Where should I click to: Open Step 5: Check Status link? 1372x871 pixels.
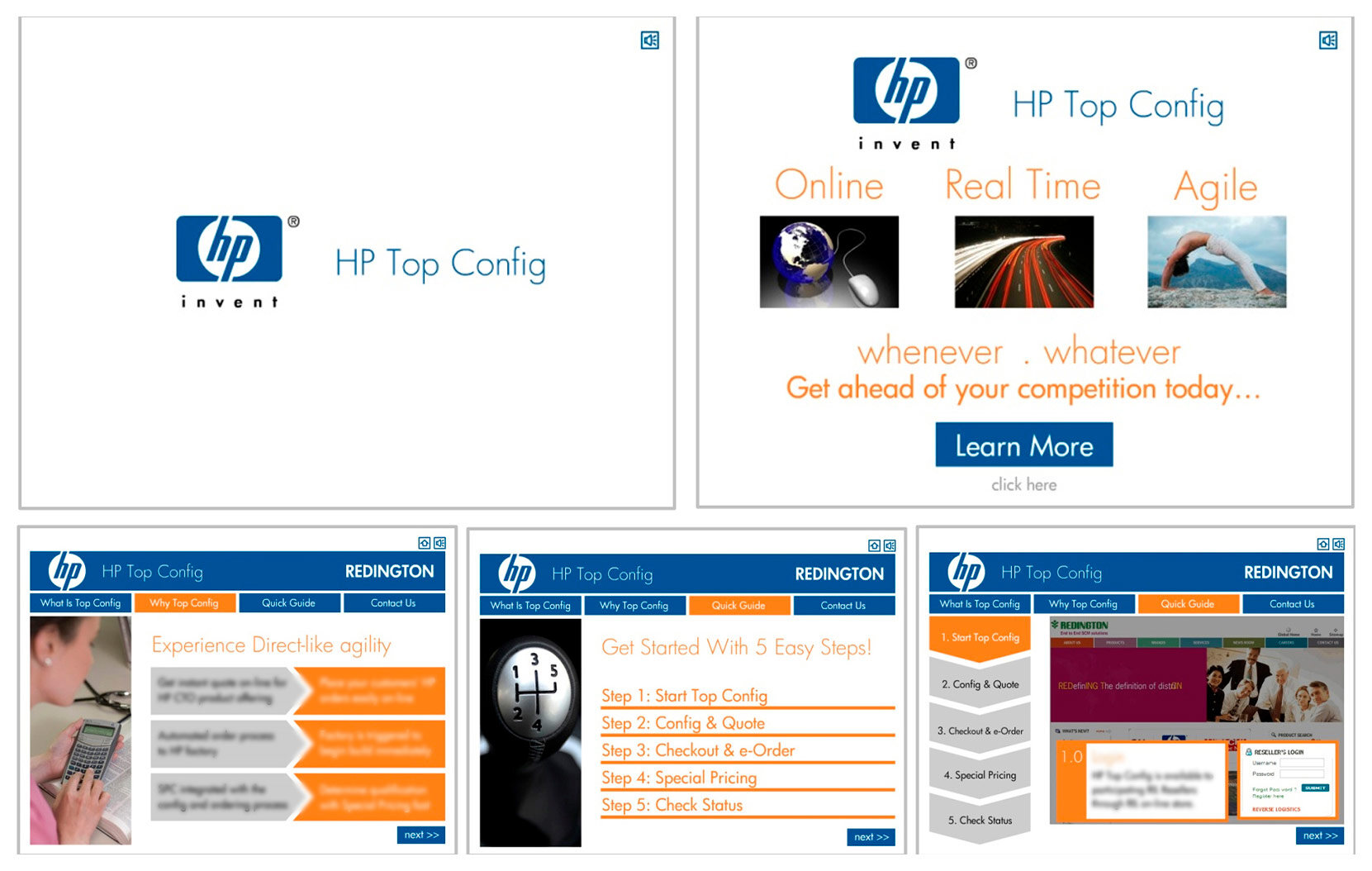coord(672,805)
